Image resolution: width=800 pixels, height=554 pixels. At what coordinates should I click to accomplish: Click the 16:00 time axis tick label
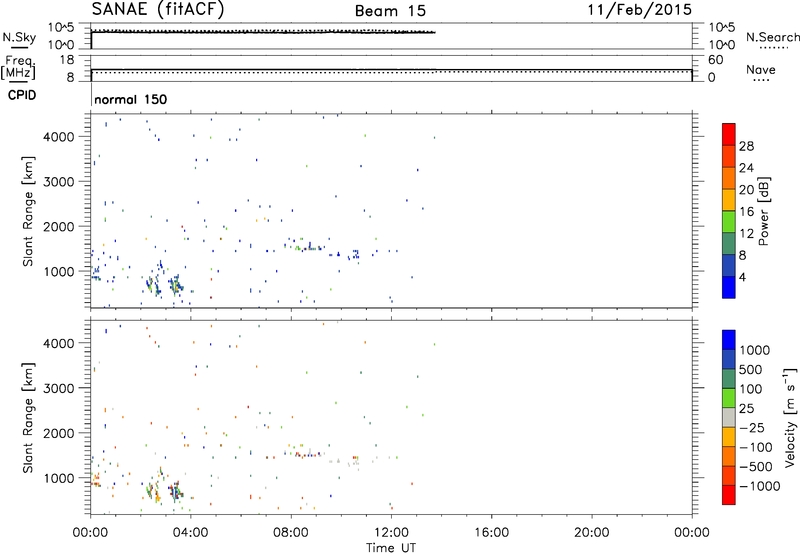point(491,533)
